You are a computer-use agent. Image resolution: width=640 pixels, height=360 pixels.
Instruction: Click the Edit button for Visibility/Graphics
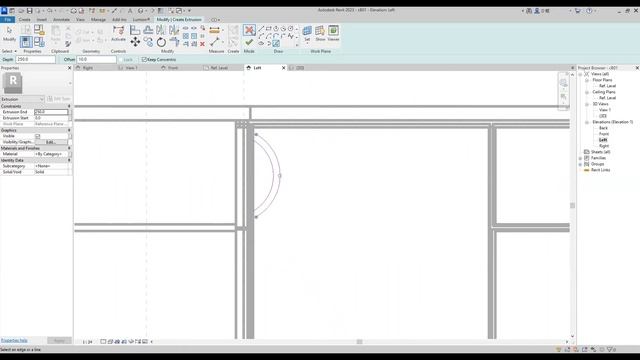[51, 142]
